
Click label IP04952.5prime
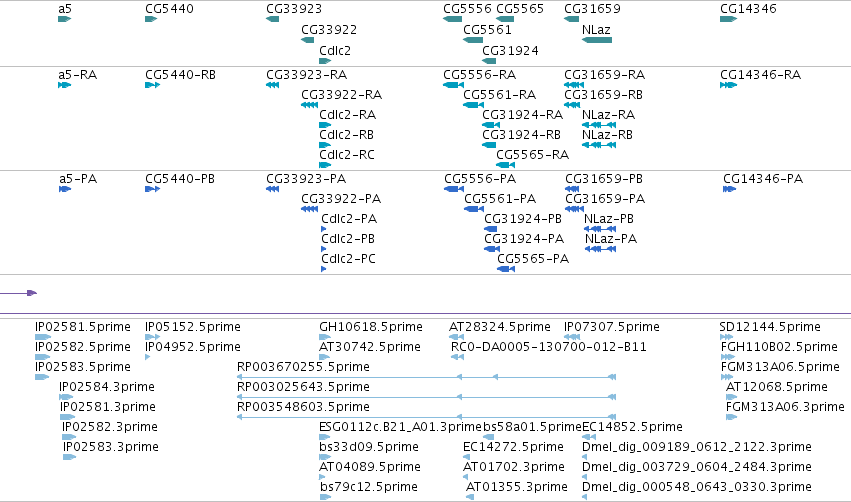coord(192,347)
